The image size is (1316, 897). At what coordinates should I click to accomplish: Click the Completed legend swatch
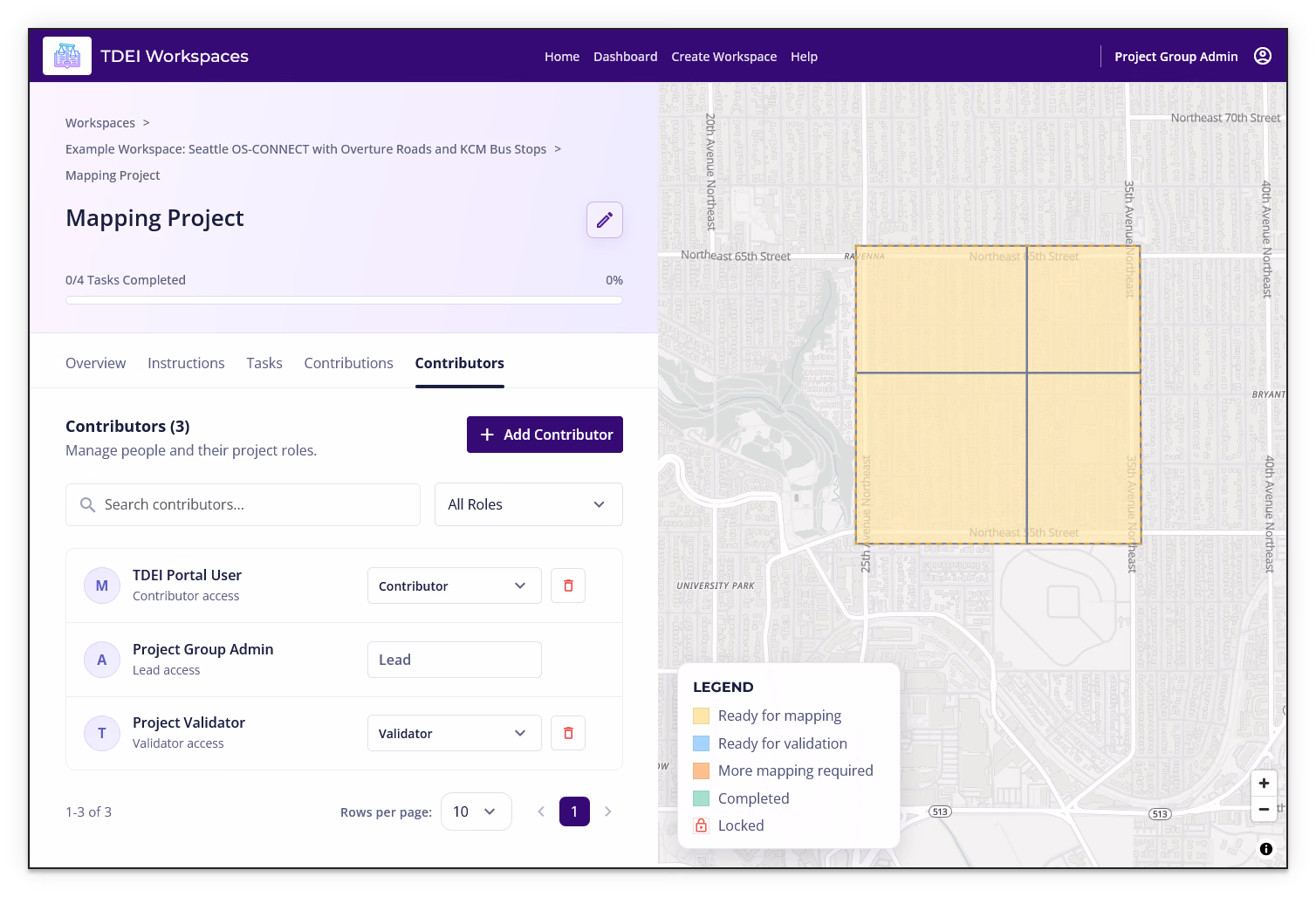pyautogui.click(x=701, y=798)
